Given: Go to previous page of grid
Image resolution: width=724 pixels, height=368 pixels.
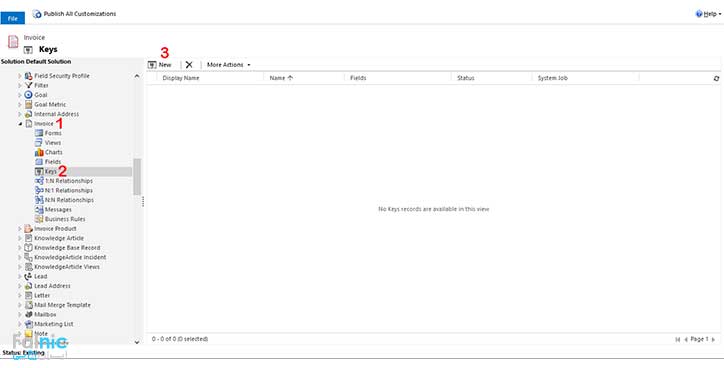Looking at the screenshot, I should tap(686, 339).
